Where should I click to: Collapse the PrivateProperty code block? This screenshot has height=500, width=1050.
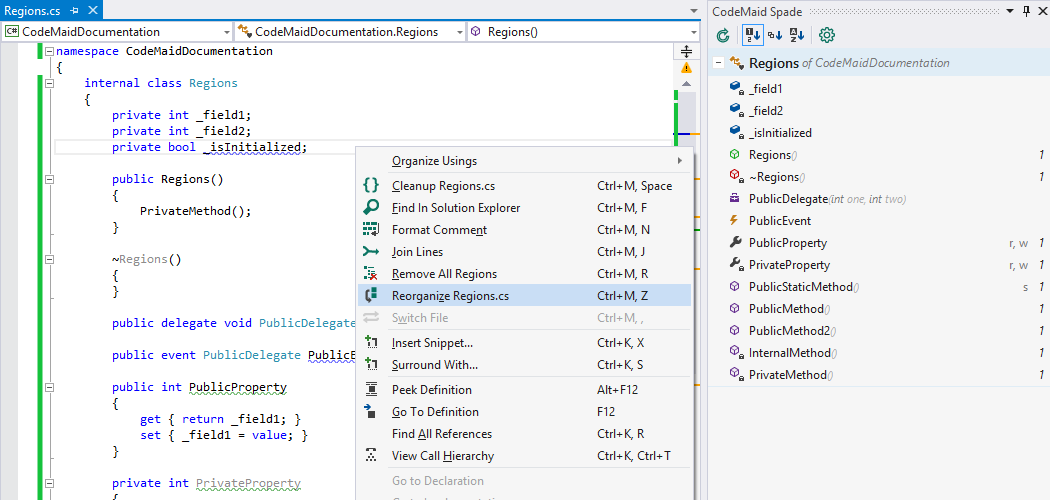click(49, 483)
